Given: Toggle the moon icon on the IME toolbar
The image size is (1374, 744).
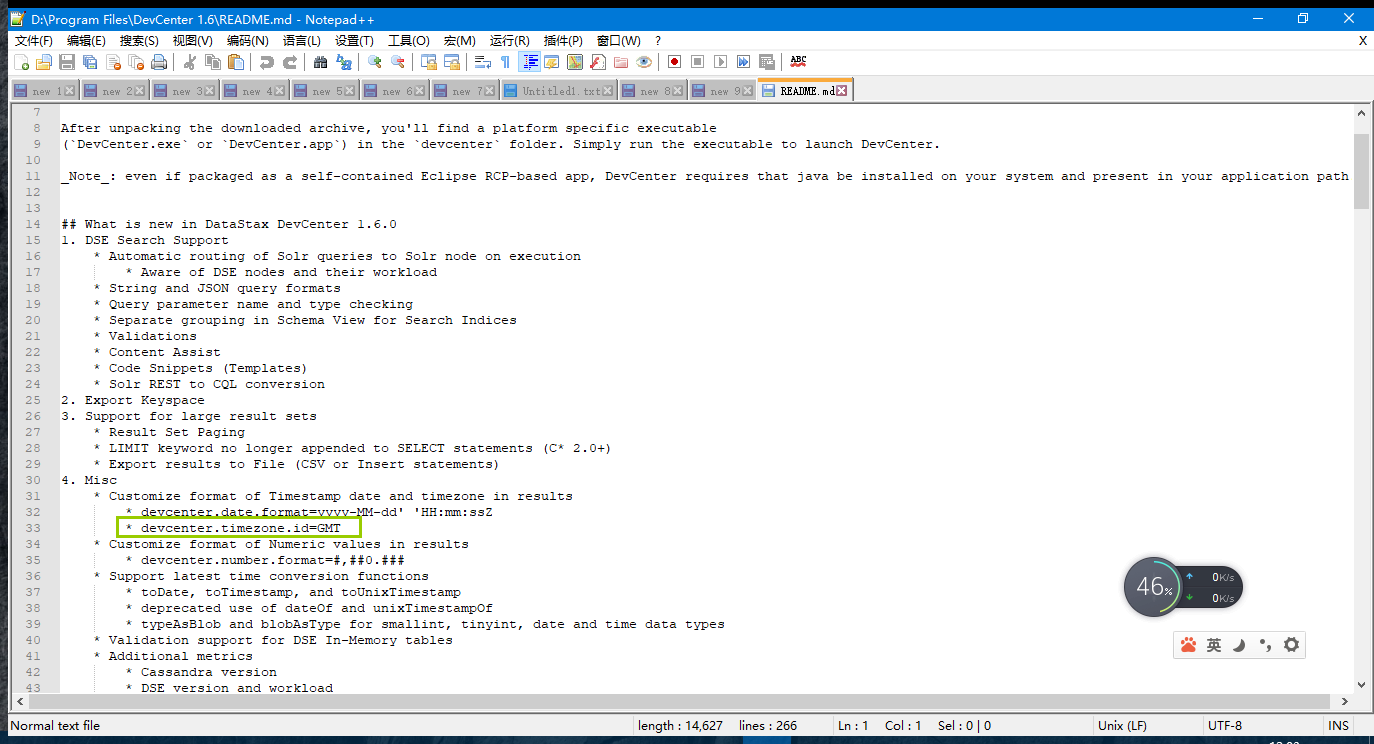Looking at the screenshot, I should pyautogui.click(x=1239, y=645).
